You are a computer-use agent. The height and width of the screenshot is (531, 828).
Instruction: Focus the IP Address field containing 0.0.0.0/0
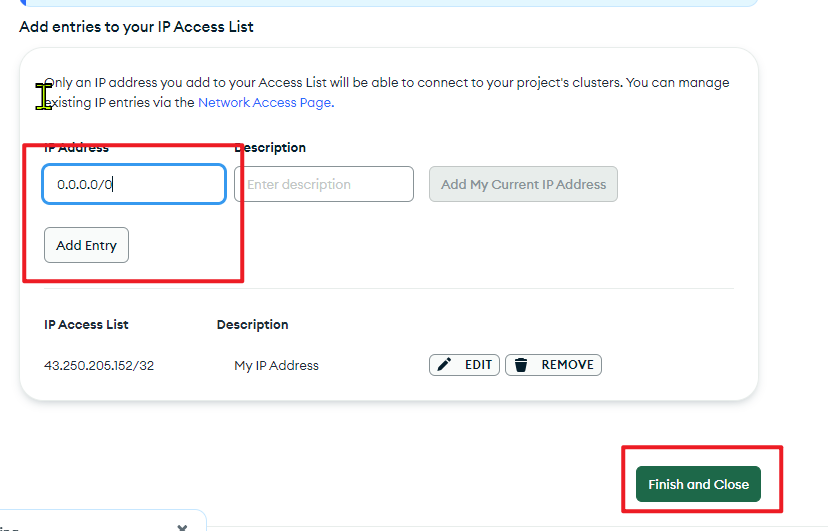[x=134, y=184]
